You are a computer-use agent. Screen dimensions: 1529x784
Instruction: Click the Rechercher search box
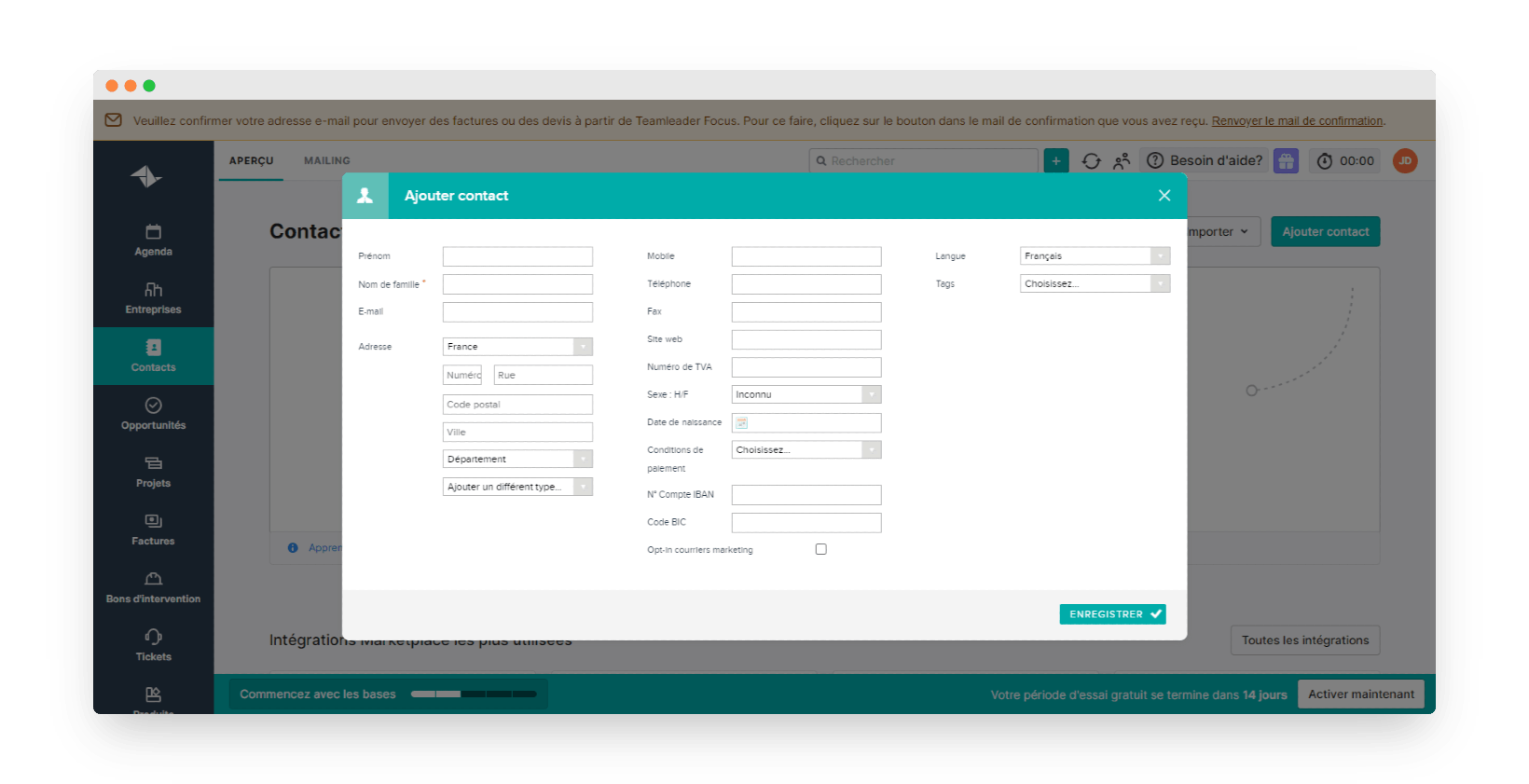(x=923, y=160)
